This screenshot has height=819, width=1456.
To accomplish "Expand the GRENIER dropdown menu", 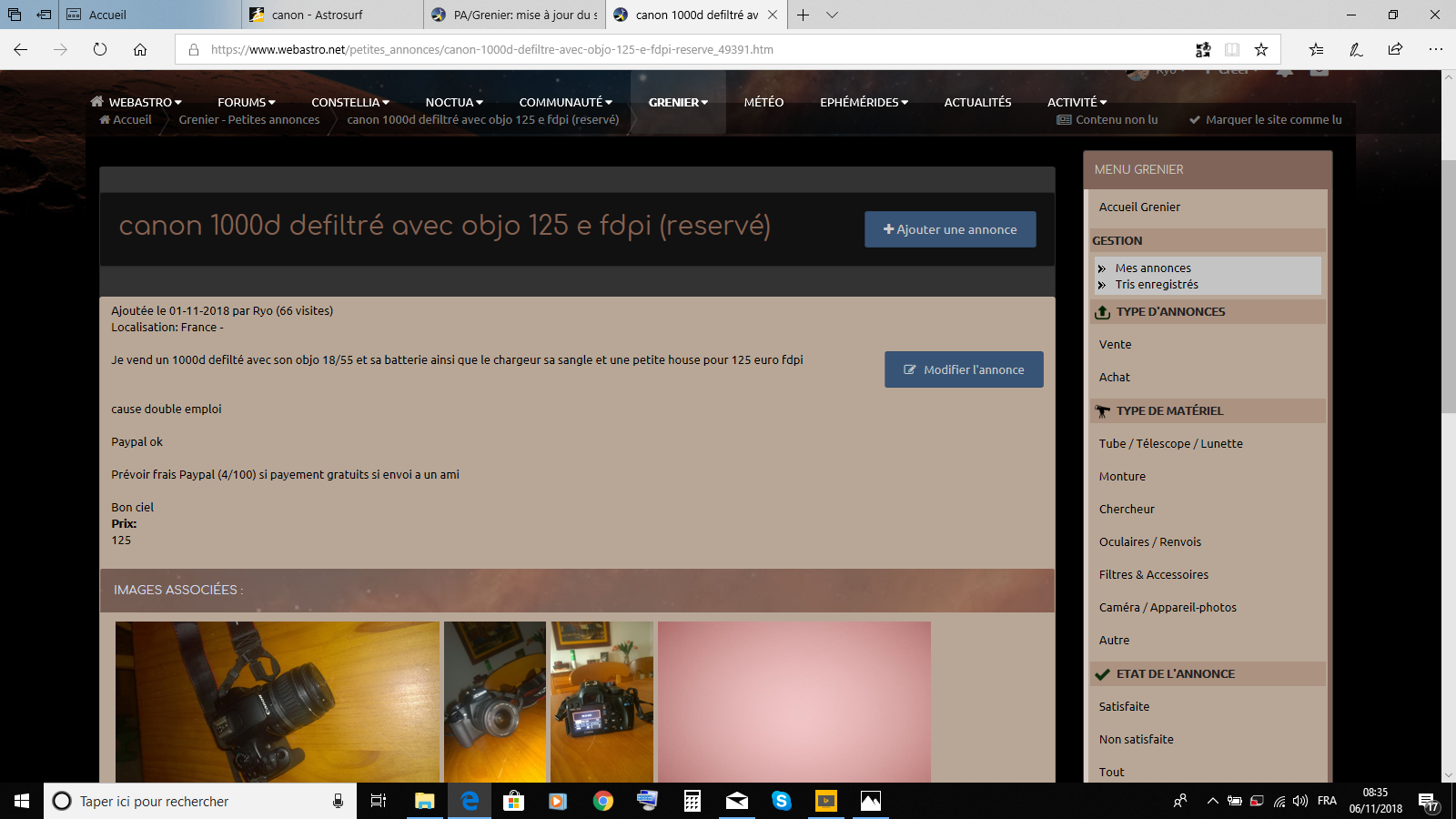I will point(678,102).
